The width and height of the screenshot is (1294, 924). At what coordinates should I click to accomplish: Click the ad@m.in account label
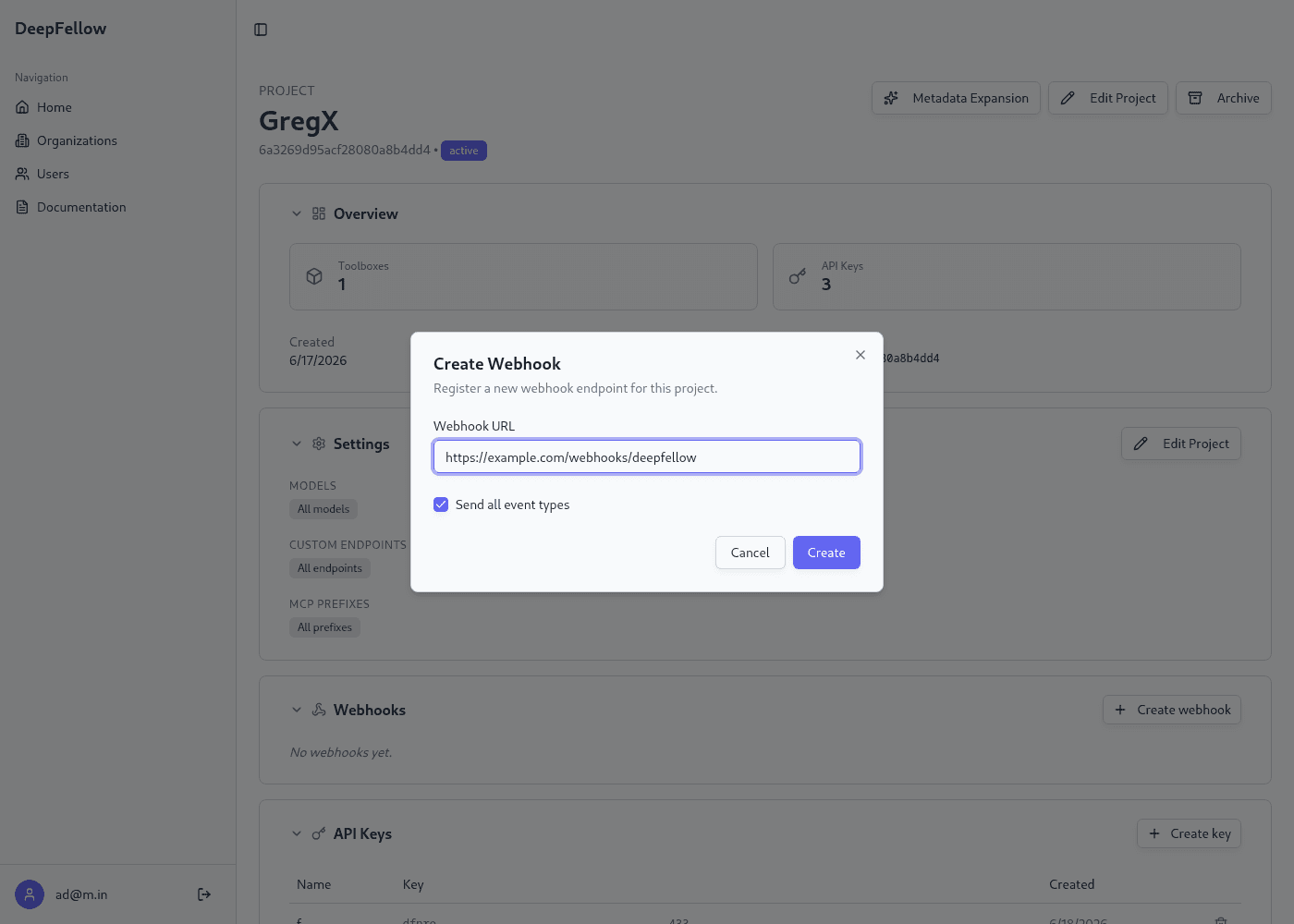[x=81, y=894]
